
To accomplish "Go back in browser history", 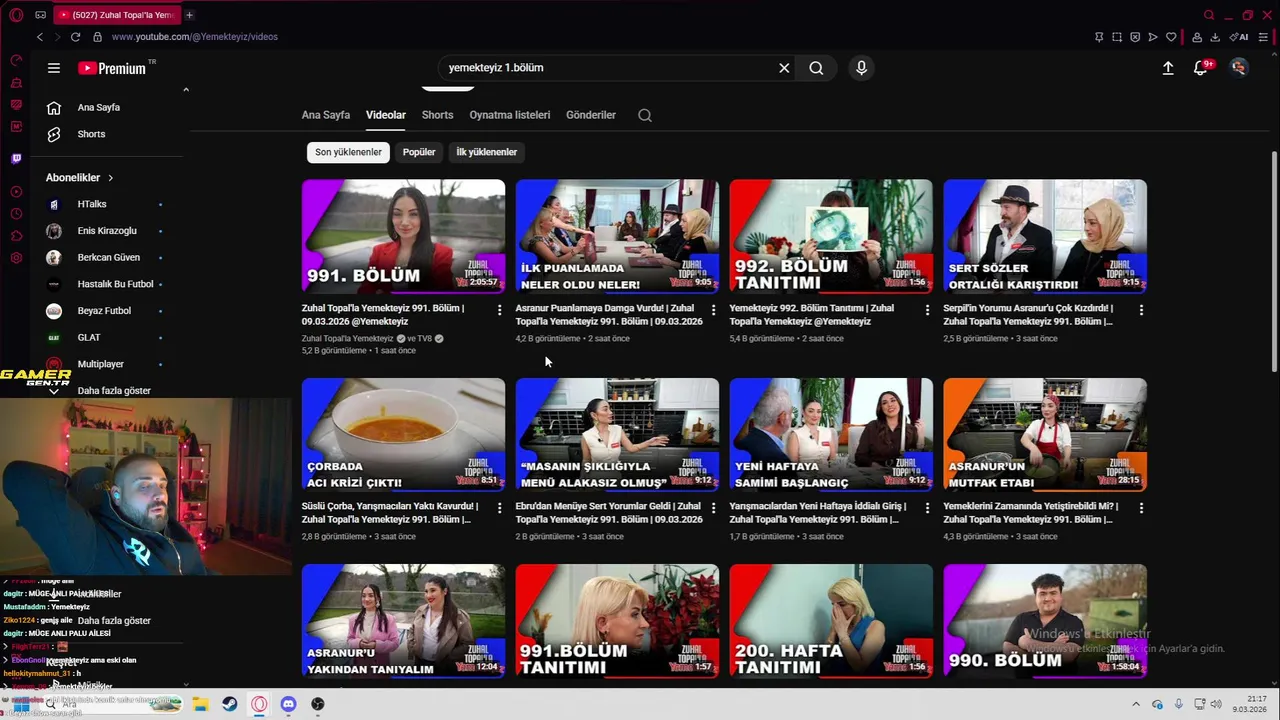I will pos(40,37).
